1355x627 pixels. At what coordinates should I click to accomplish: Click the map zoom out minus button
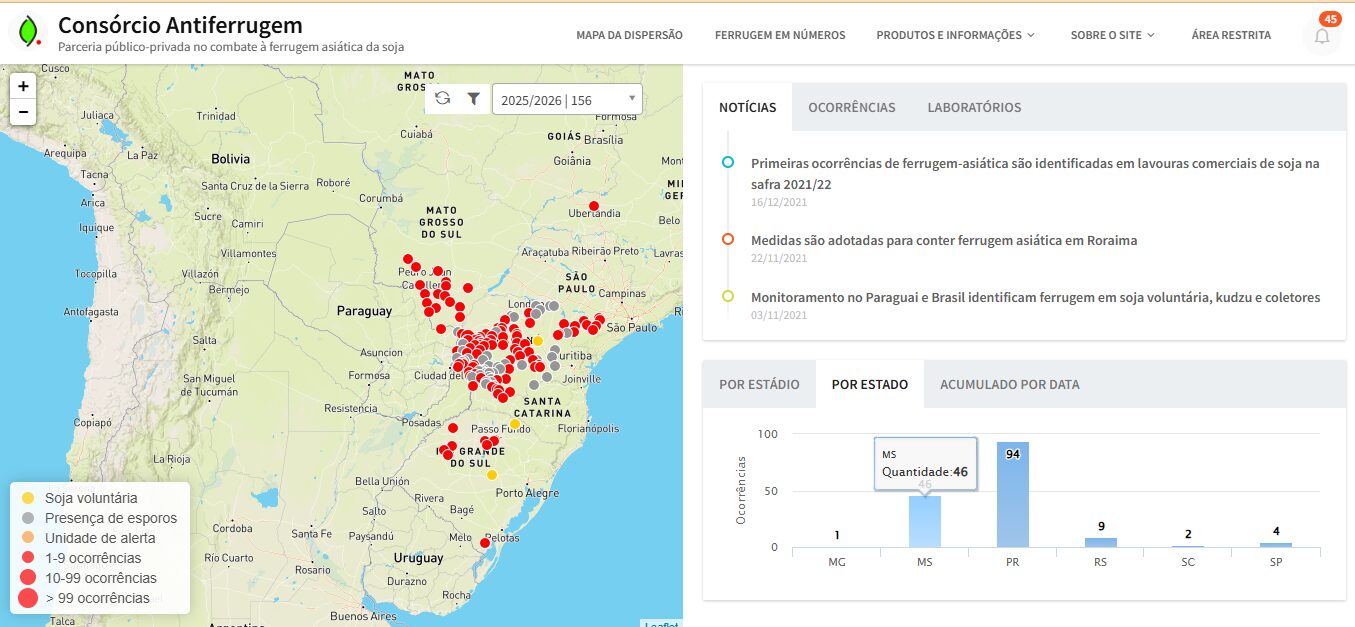pyautogui.click(x=23, y=111)
